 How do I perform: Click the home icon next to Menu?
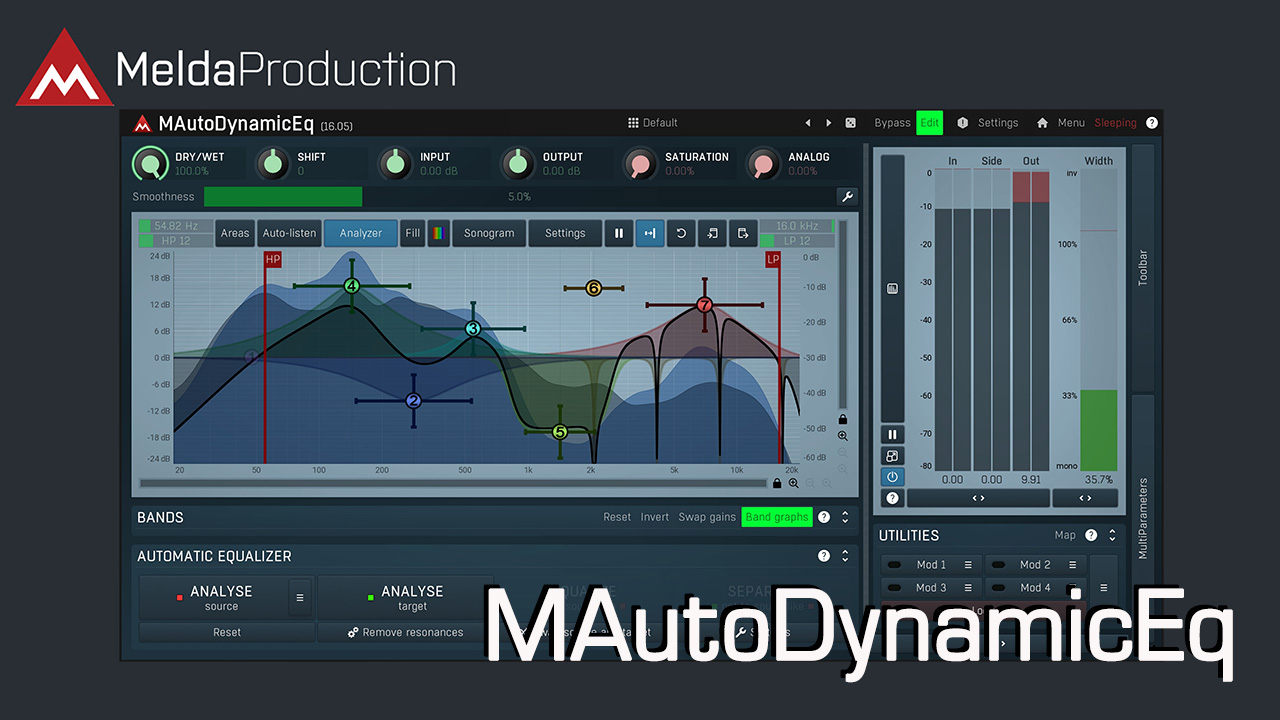point(1042,123)
